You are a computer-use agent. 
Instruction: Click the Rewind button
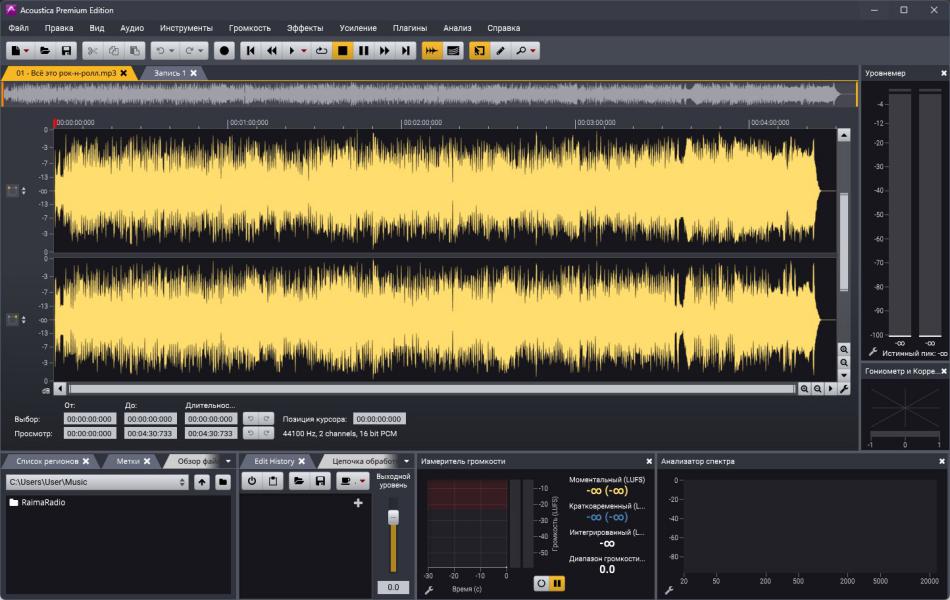tap(271, 51)
